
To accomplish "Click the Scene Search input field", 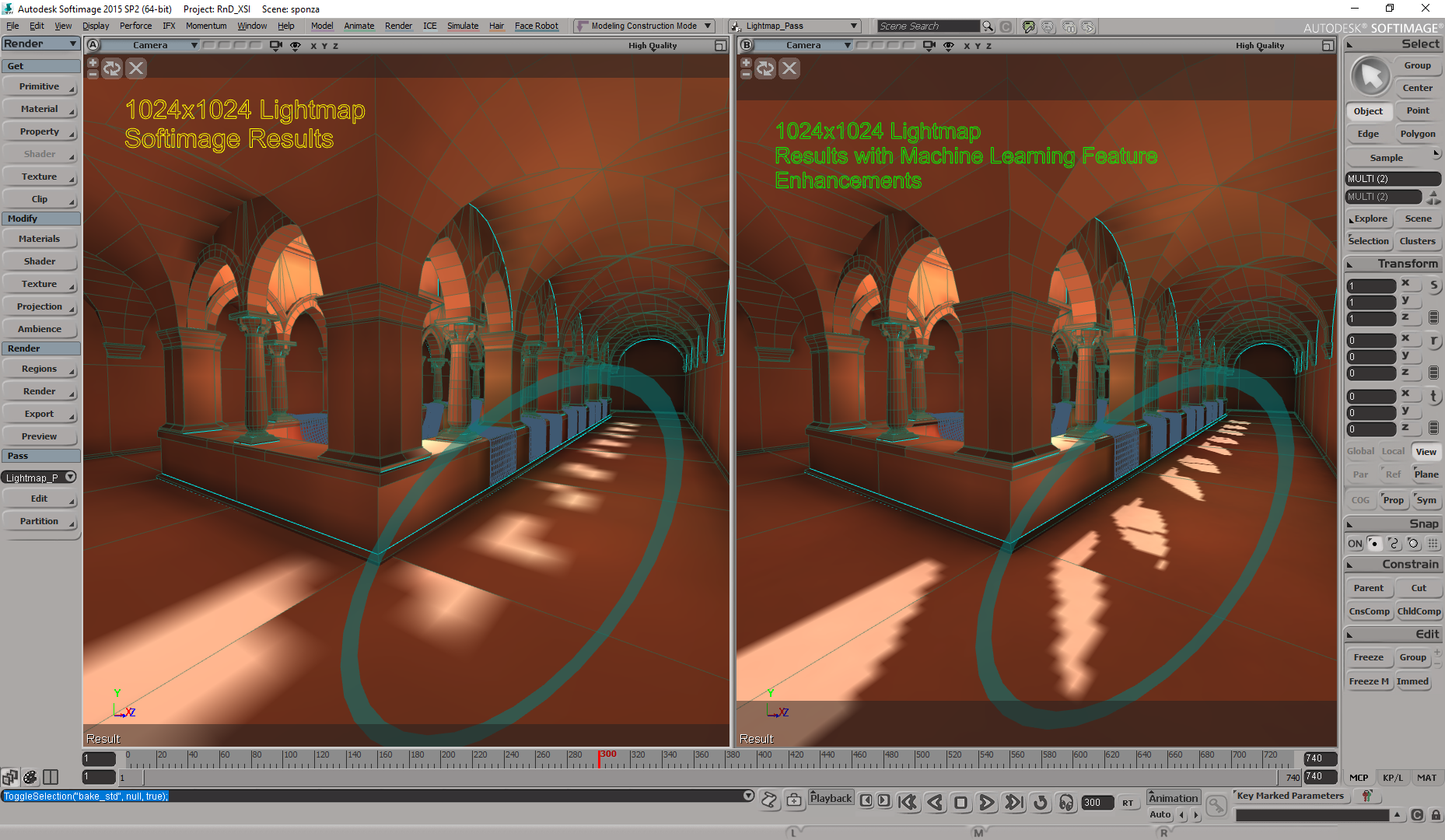I will pyautogui.click(x=928, y=26).
